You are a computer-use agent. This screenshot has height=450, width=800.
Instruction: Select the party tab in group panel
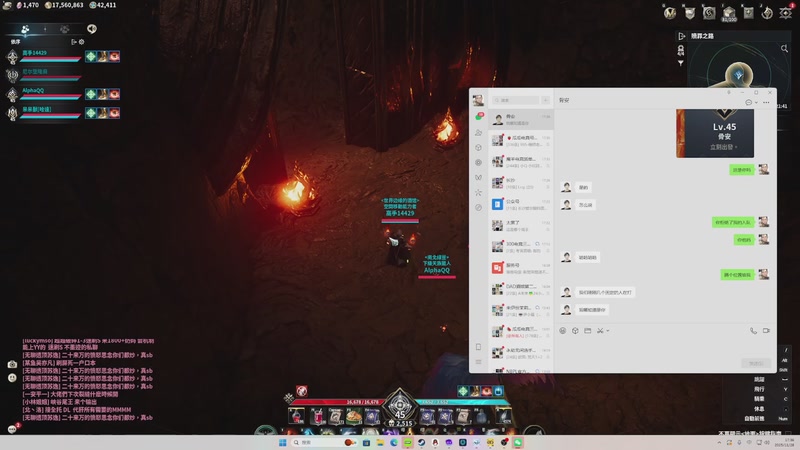tap(24, 29)
